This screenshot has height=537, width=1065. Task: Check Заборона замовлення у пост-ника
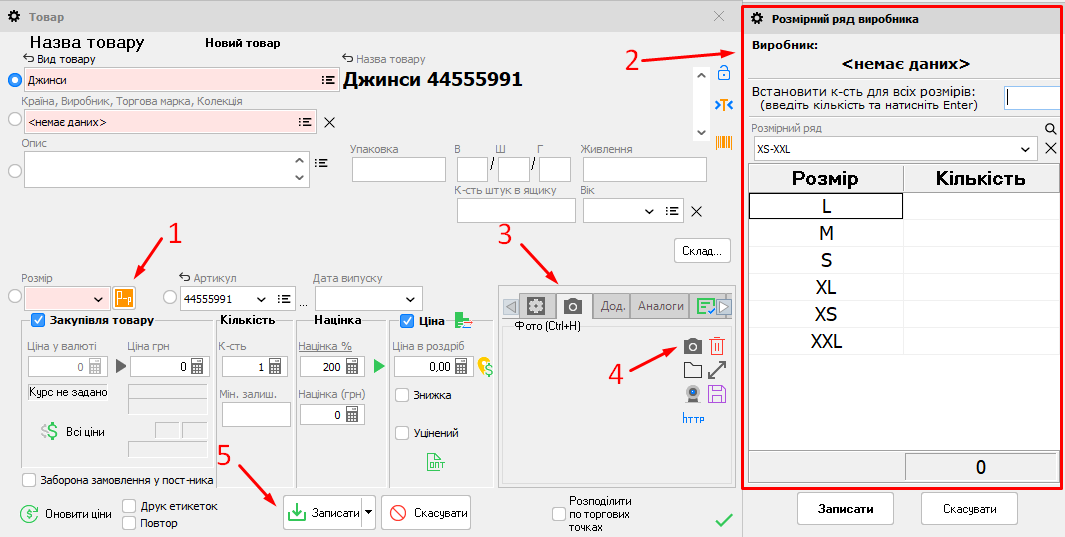click(28, 480)
